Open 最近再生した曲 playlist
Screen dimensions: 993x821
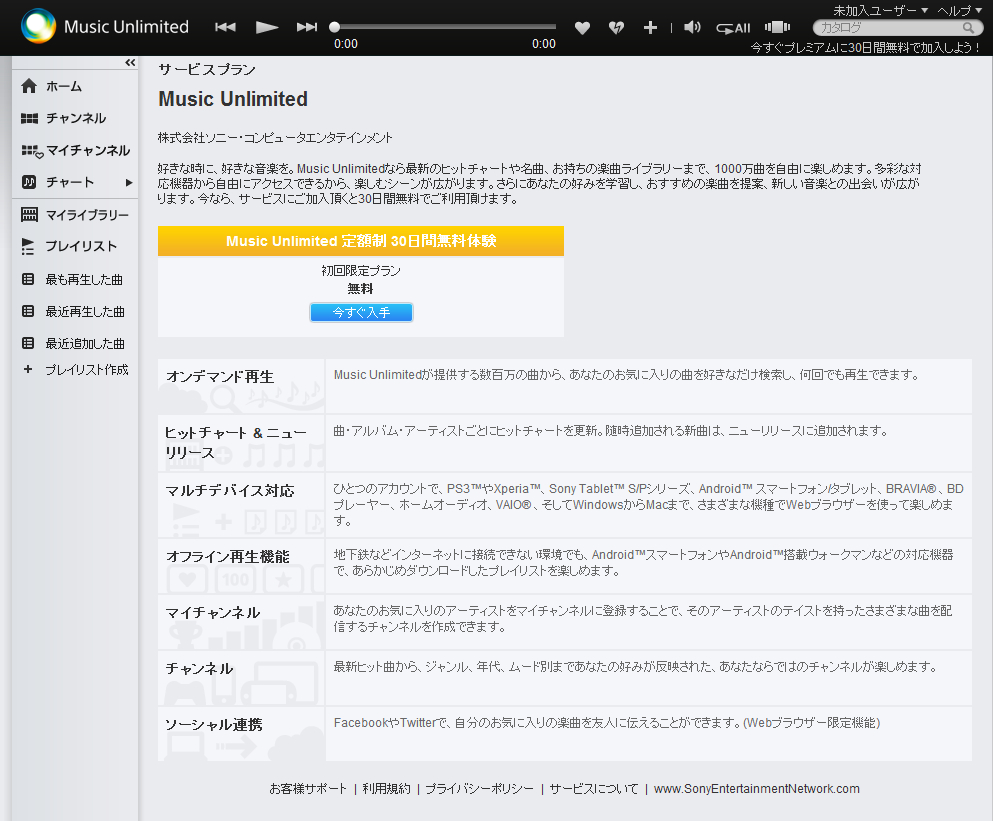pos(84,311)
